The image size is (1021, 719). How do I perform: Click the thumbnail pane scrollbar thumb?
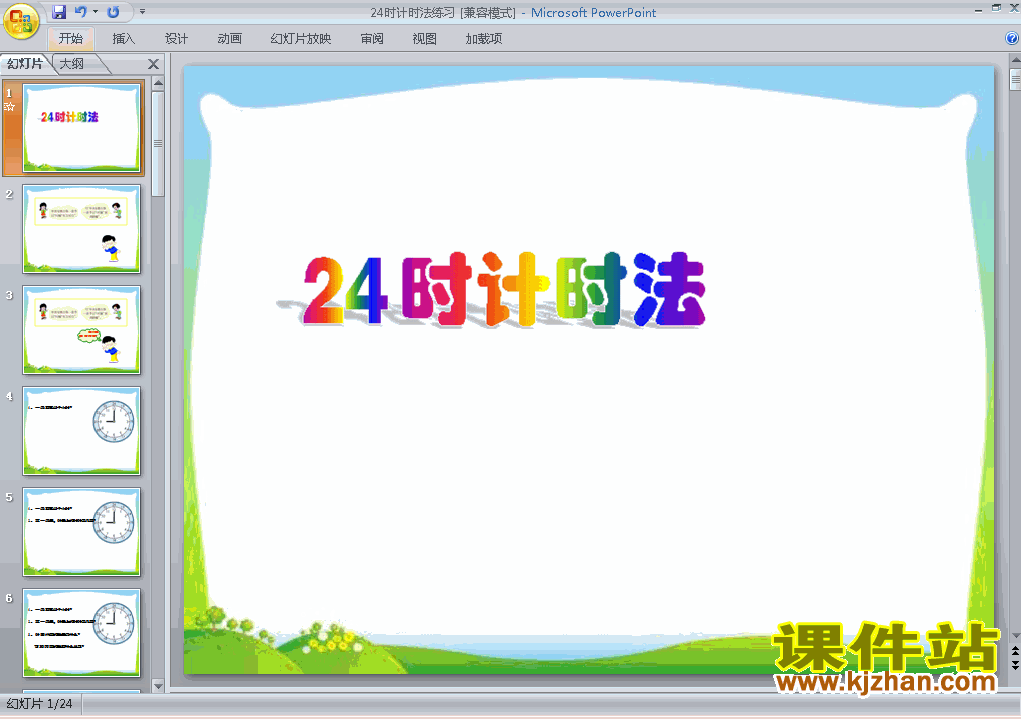tap(158, 143)
